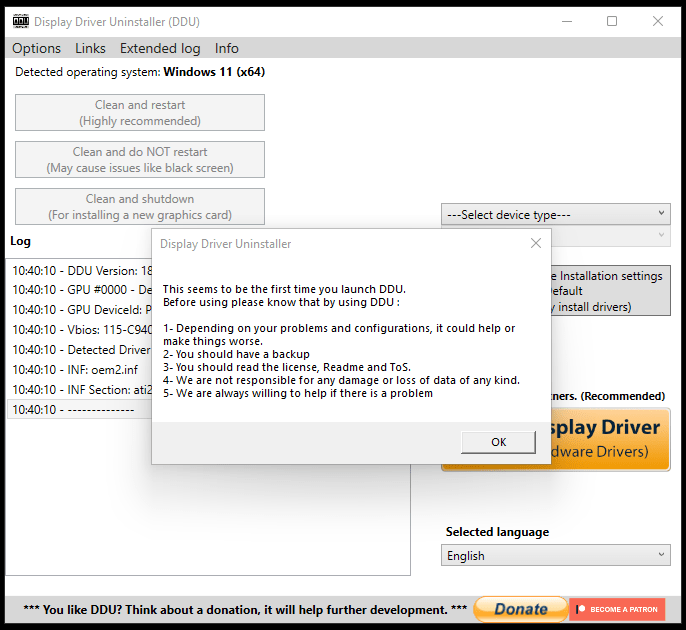Click Clean and restart button
Image resolution: width=686 pixels, height=630 pixels.
tap(140, 113)
